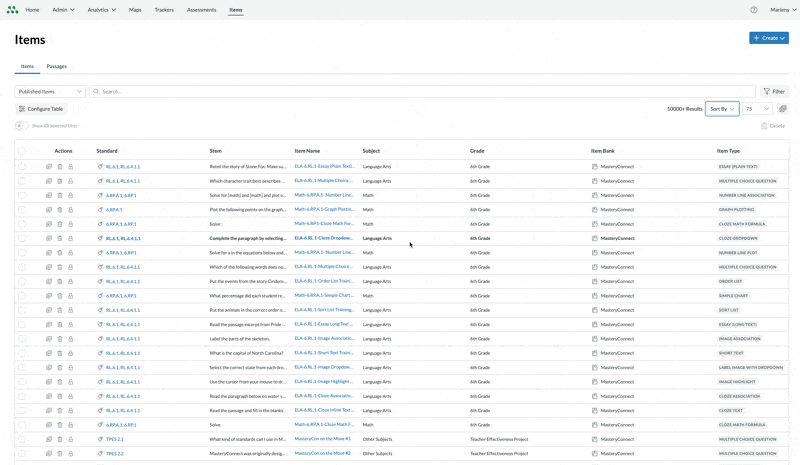The width and height of the screenshot is (800, 465).
Task: Click the blue Create button
Action: coord(768,38)
